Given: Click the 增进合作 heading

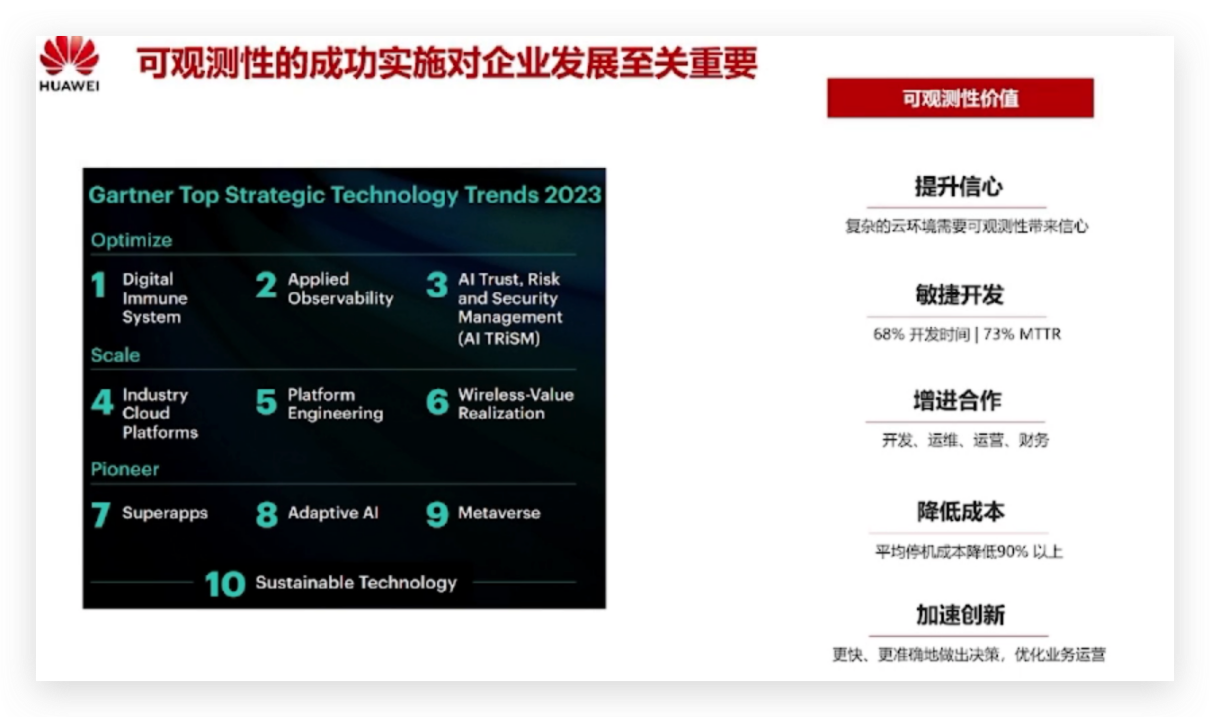Looking at the screenshot, I should [957, 401].
